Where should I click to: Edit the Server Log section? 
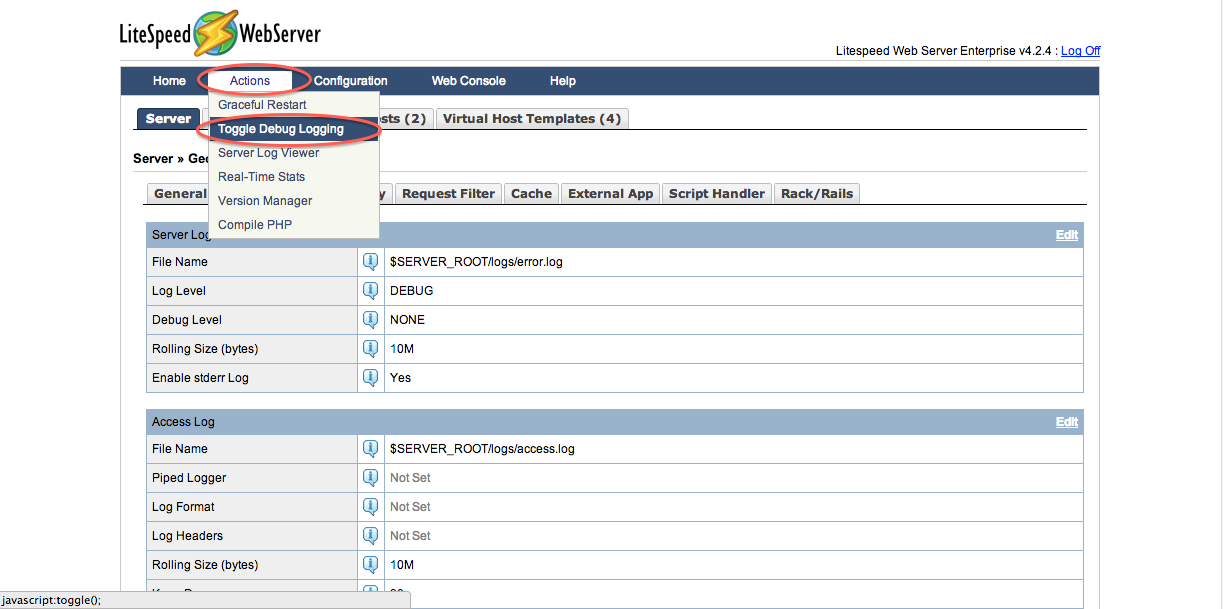click(x=1067, y=235)
